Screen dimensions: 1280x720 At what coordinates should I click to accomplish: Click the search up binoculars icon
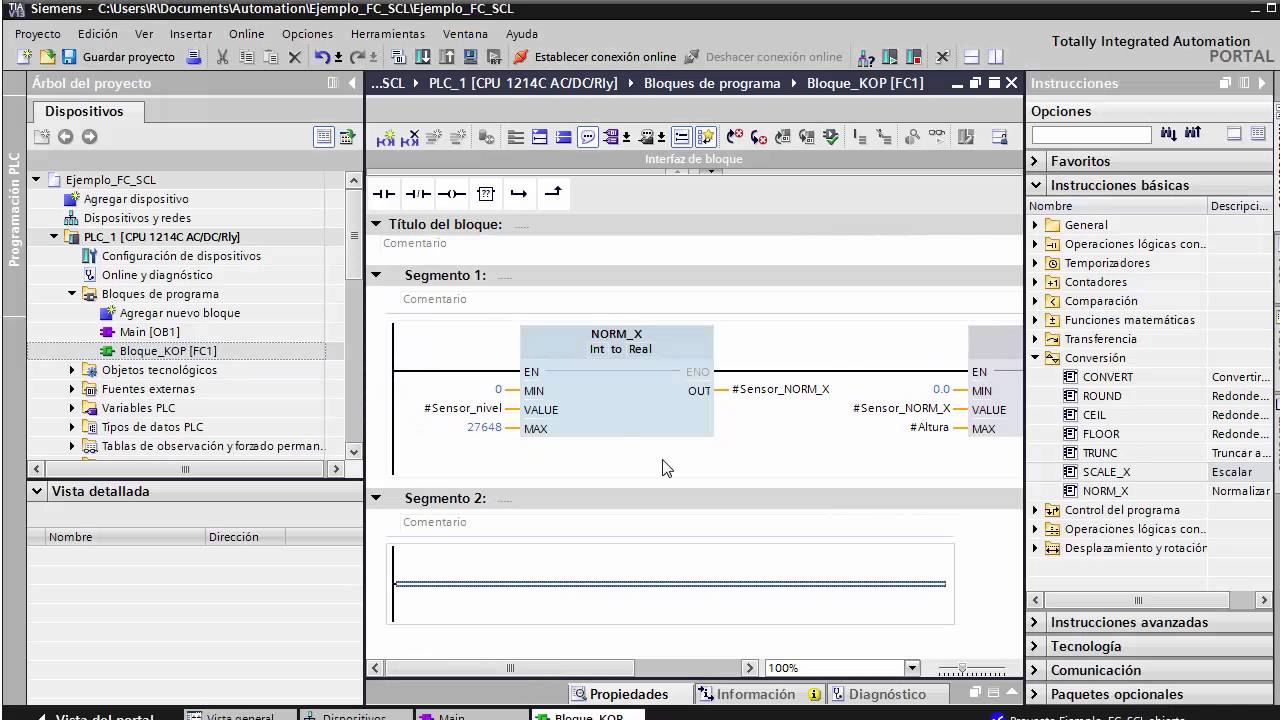(1193, 134)
